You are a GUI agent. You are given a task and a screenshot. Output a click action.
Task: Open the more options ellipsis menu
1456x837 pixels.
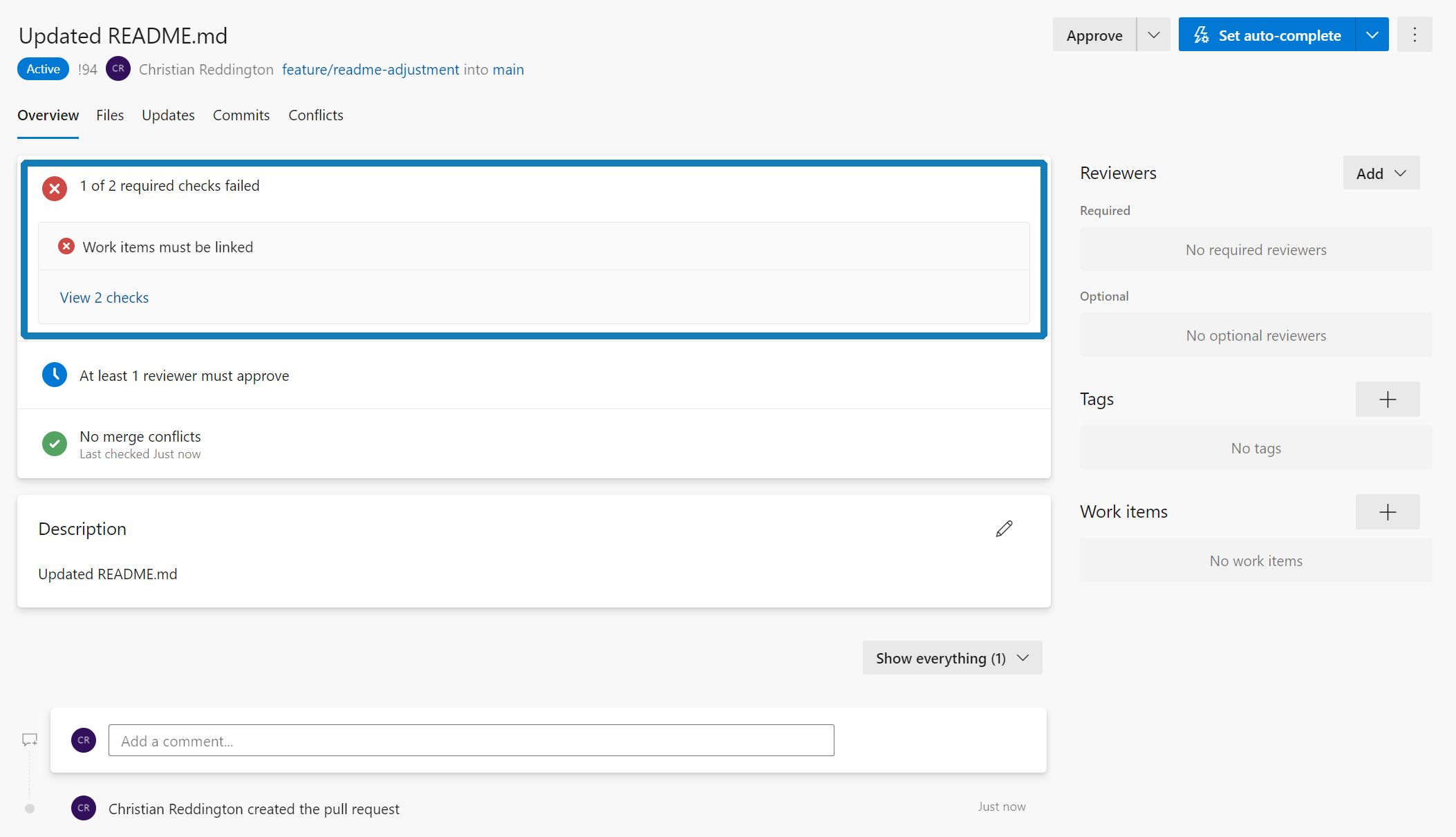click(x=1415, y=35)
